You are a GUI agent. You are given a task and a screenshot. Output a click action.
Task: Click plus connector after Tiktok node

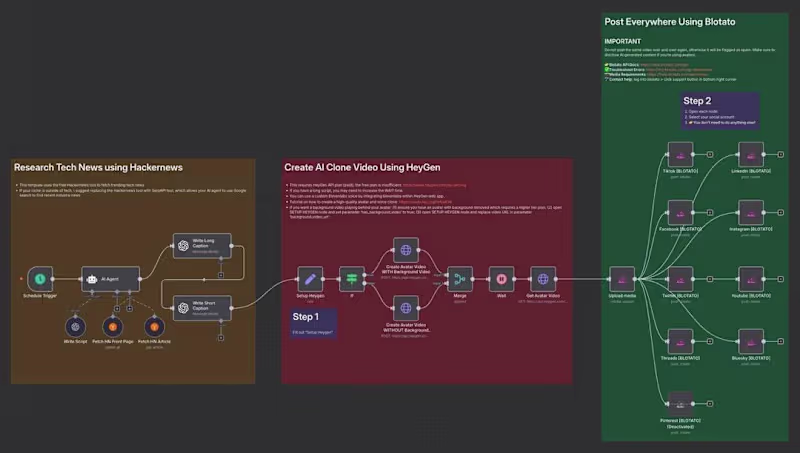(710, 154)
